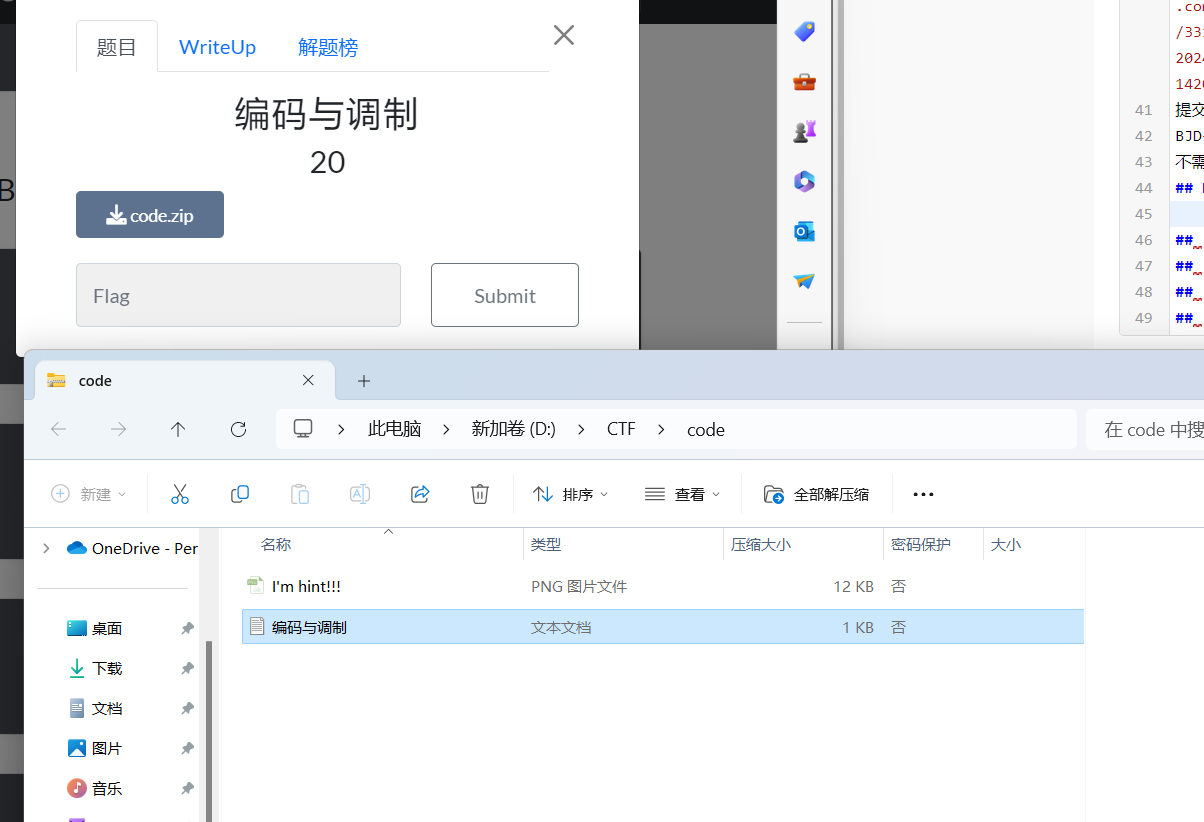1204x822 pixels.
Task: Go forward with the Explorer forward arrow
Action: 118,429
